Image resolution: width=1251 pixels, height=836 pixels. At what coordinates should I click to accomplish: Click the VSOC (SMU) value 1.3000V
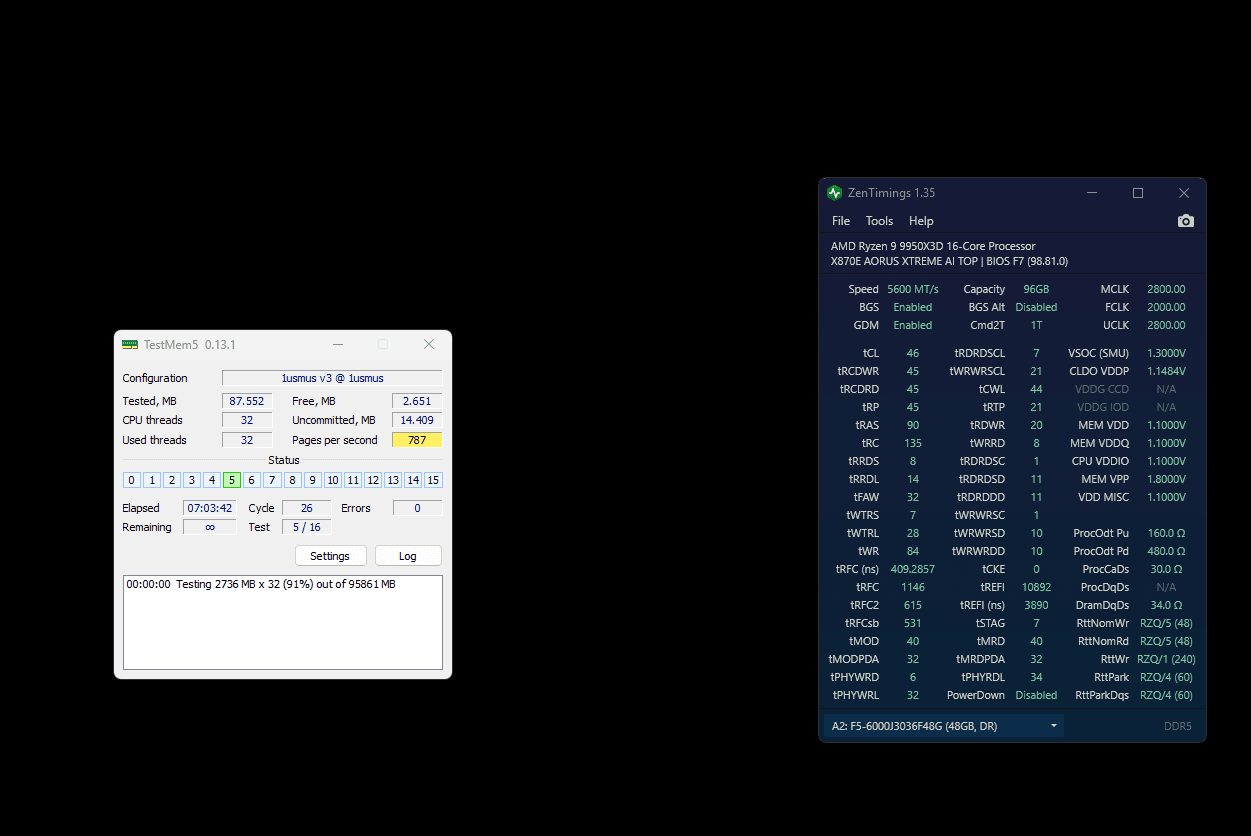pyautogui.click(x=1166, y=353)
